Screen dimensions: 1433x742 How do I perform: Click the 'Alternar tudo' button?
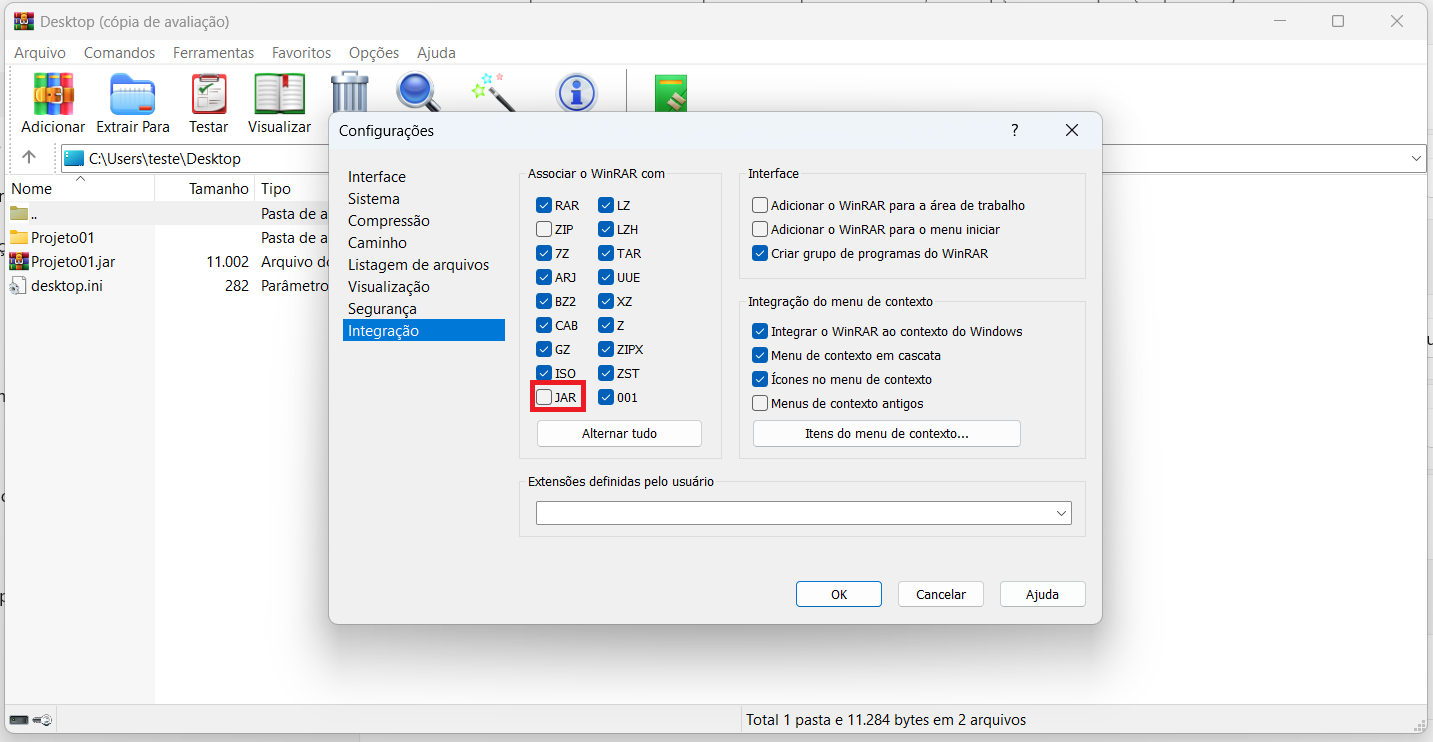(x=619, y=434)
